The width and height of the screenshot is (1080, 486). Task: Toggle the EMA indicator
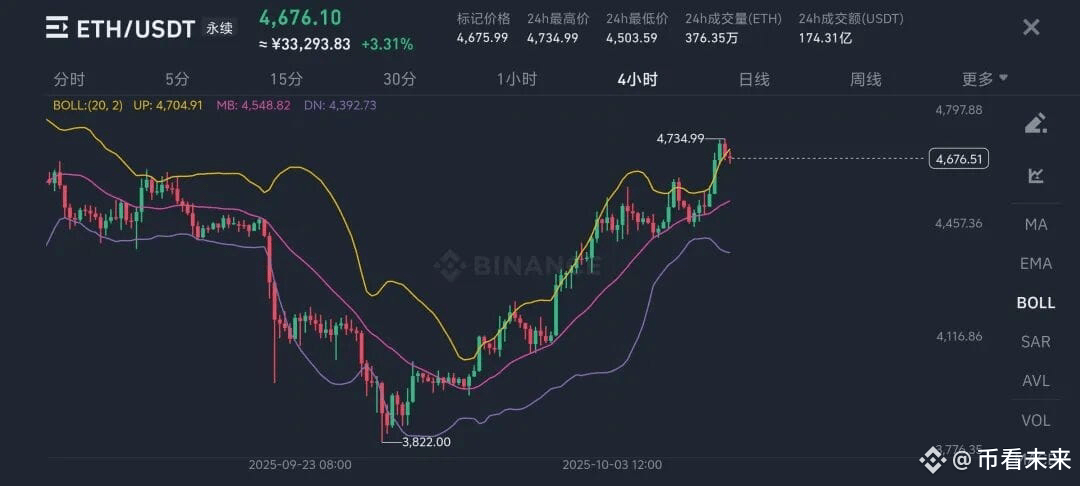[x=1036, y=263]
